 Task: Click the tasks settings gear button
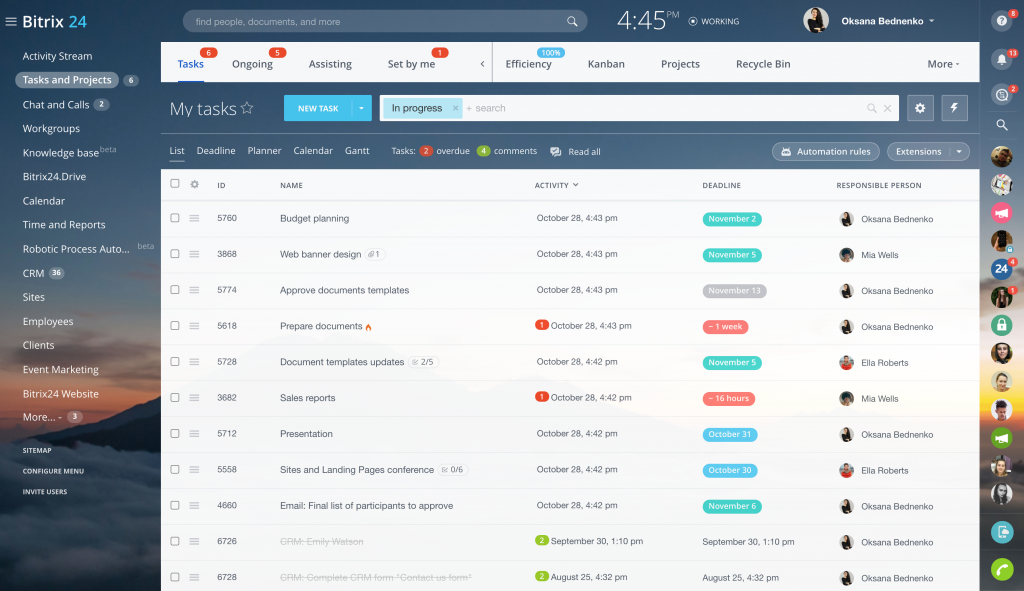(x=920, y=108)
